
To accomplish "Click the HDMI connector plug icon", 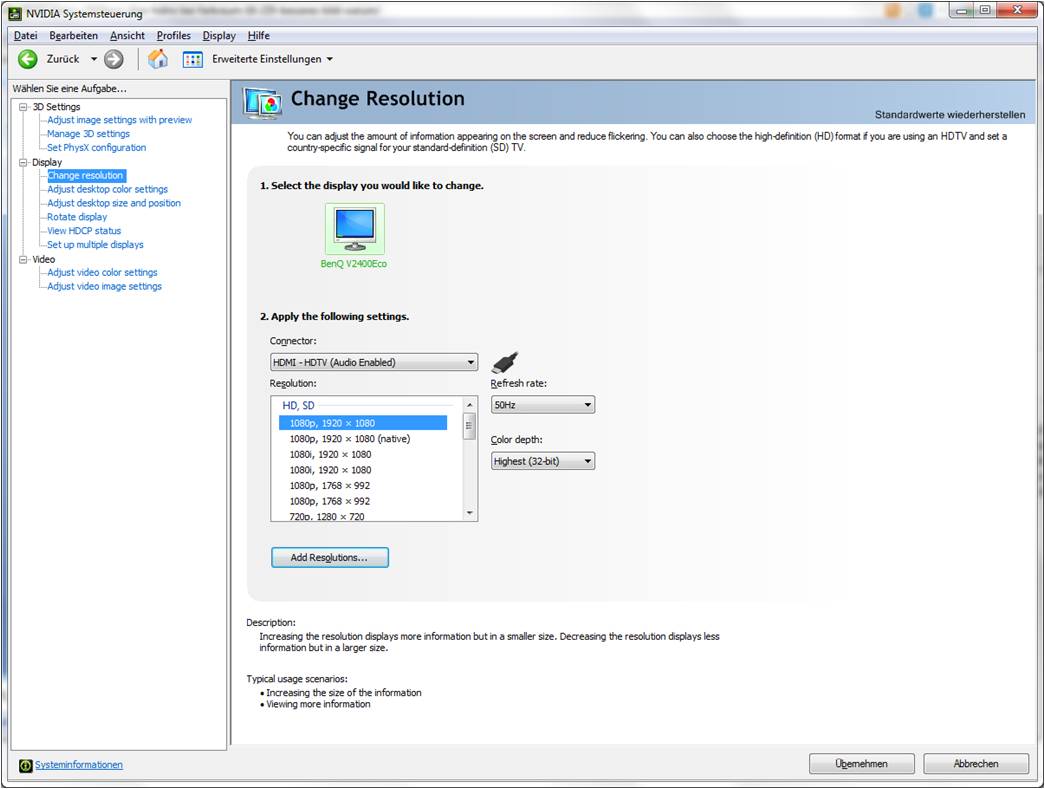I will click(x=505, y=362).
